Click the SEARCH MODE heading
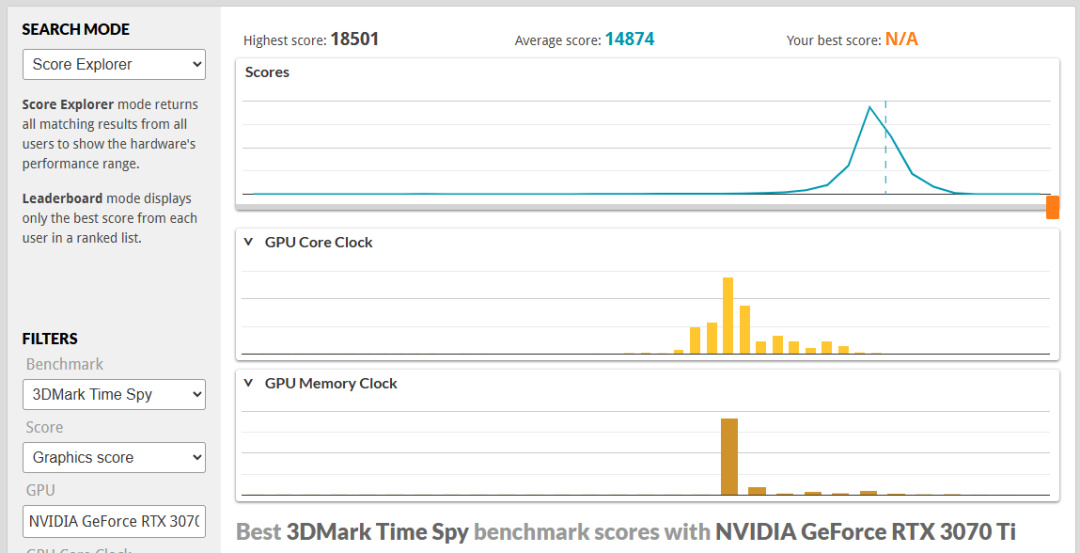Image resolution: width=1080 pixels, height=553 pixels. (76, 29)
